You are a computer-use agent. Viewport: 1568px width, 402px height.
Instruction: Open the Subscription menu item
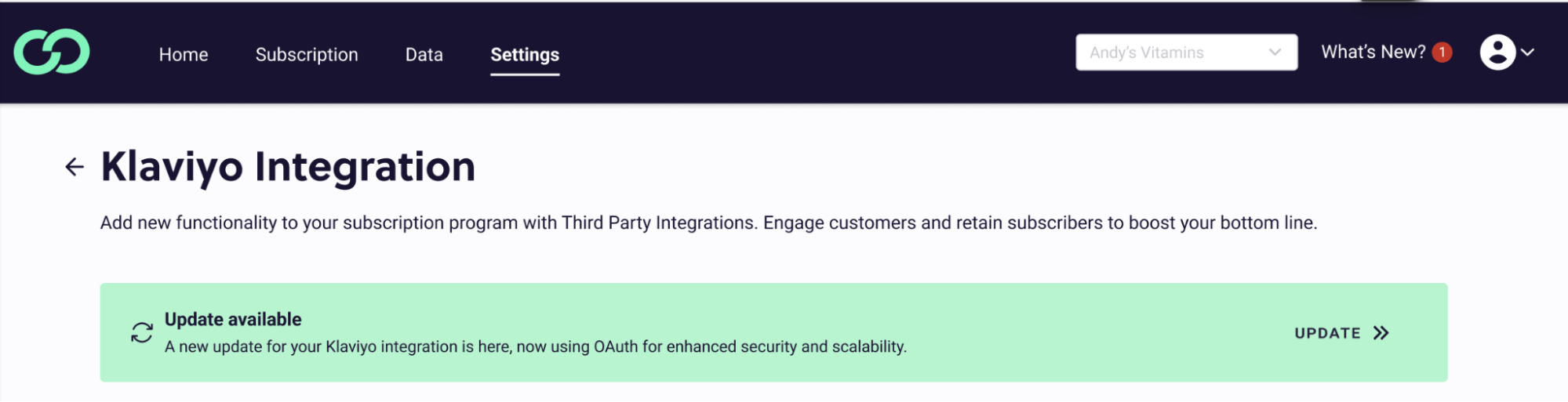pyautogui.click(x=307, y=55)
